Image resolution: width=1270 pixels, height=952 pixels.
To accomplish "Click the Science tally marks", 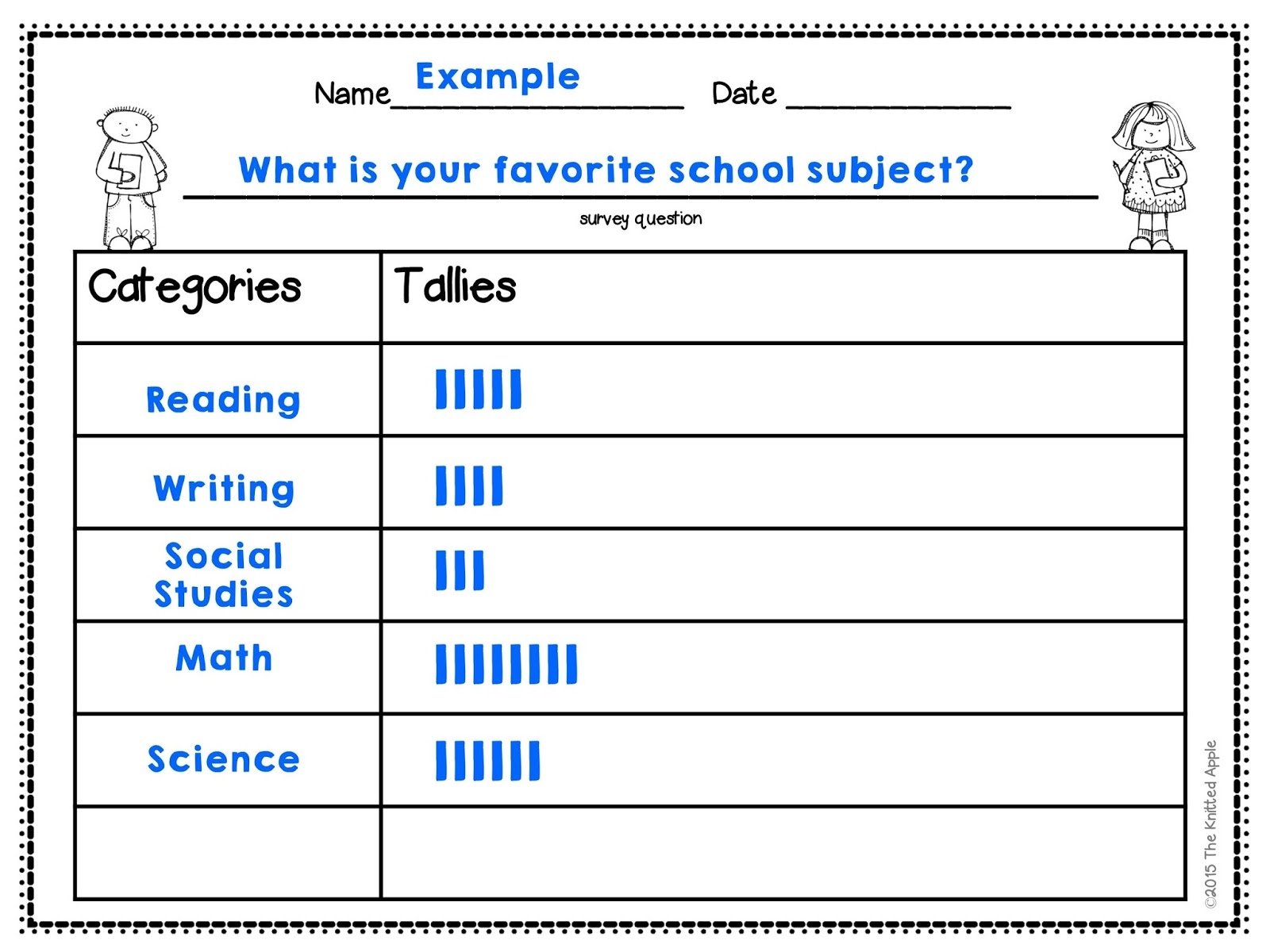I will (488, 761).
